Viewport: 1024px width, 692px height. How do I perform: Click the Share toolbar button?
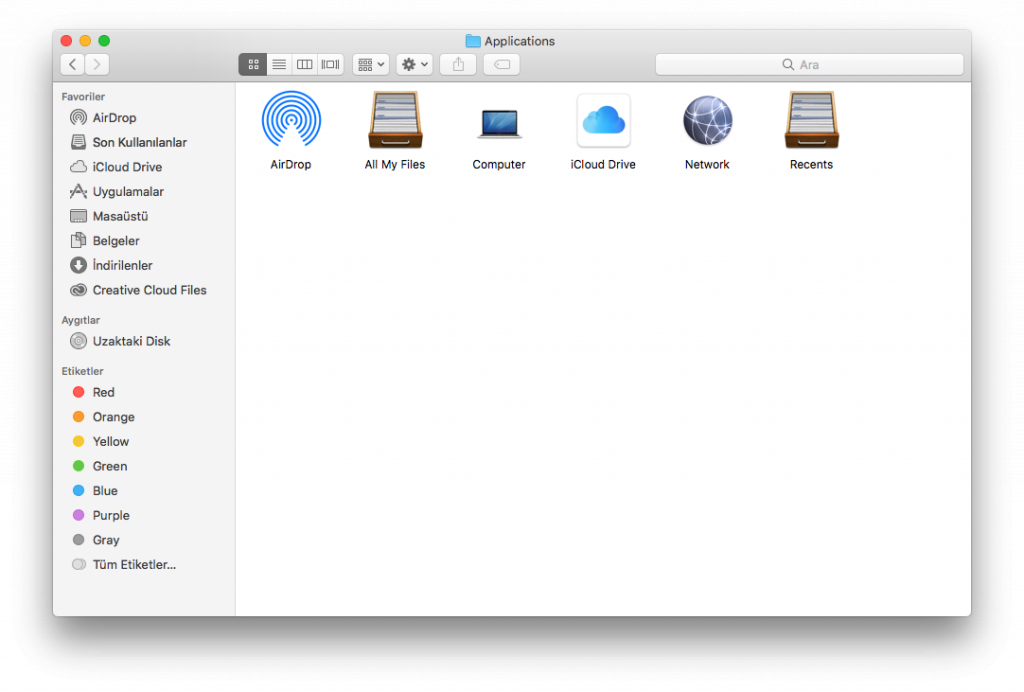point(458,64)
